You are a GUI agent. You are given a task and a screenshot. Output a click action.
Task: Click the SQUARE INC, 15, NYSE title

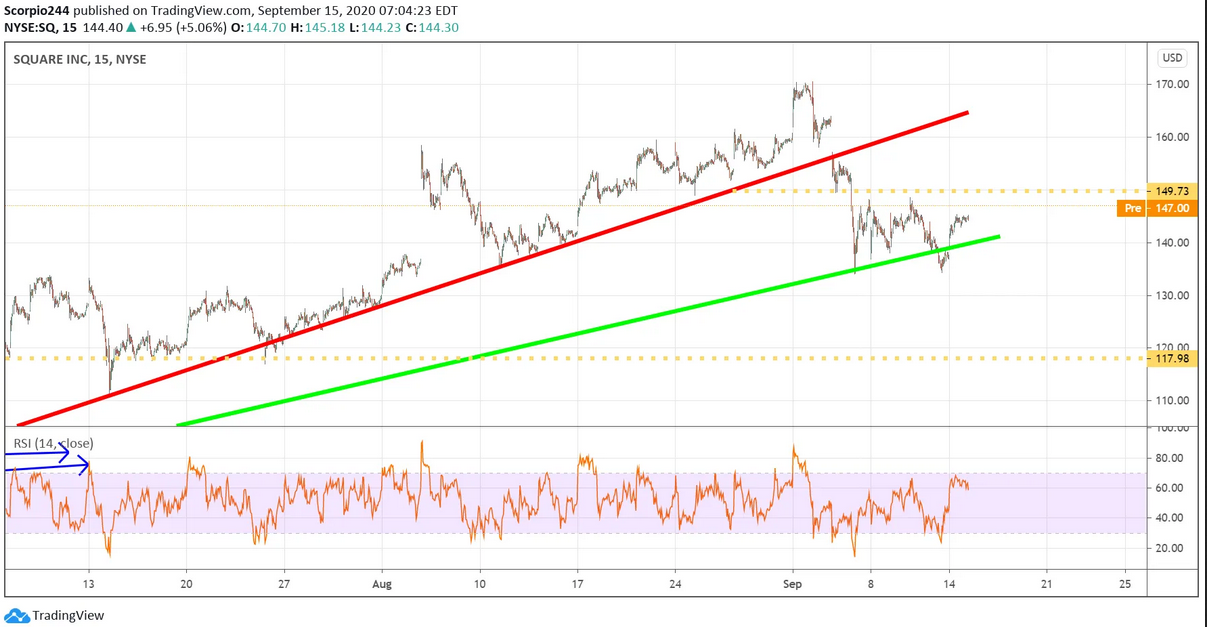[80, 60]
